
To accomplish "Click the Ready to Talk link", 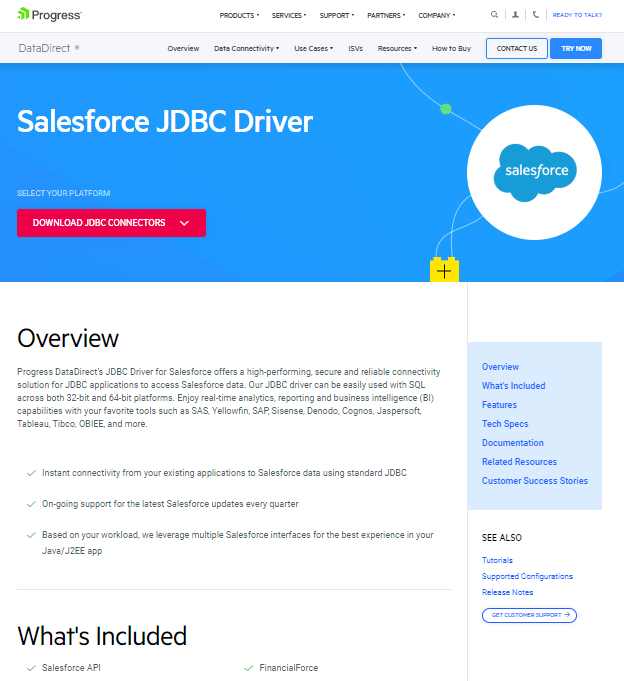I will 577,15.
